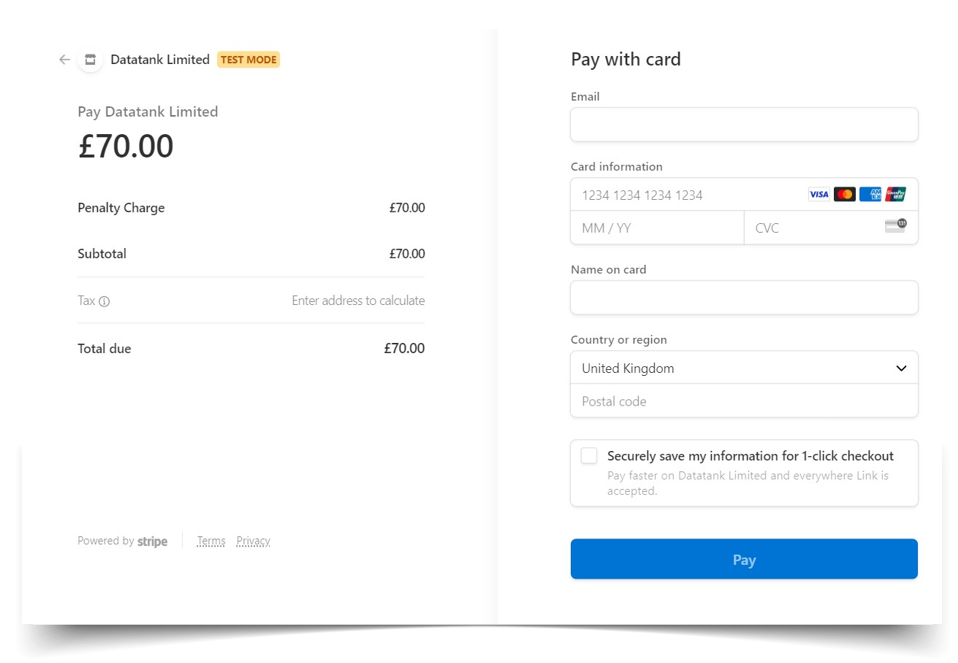
Task: Click the Mastercard logo
Action: [844, 194]
